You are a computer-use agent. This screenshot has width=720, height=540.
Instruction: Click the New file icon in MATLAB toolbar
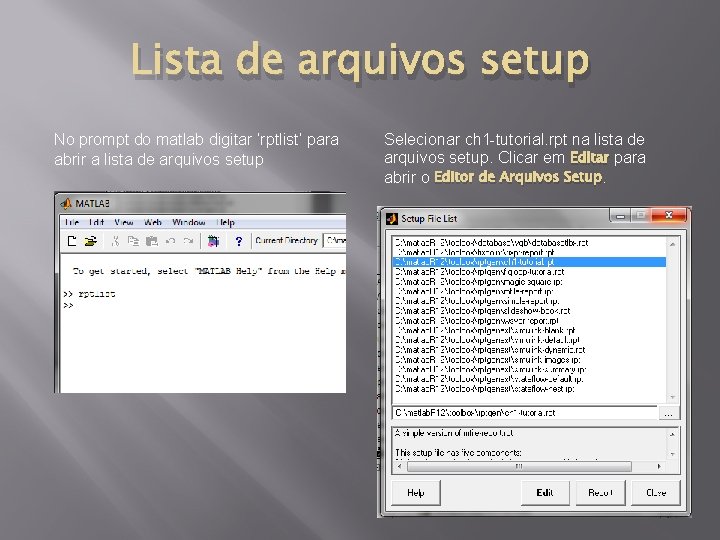coord(72,241)
